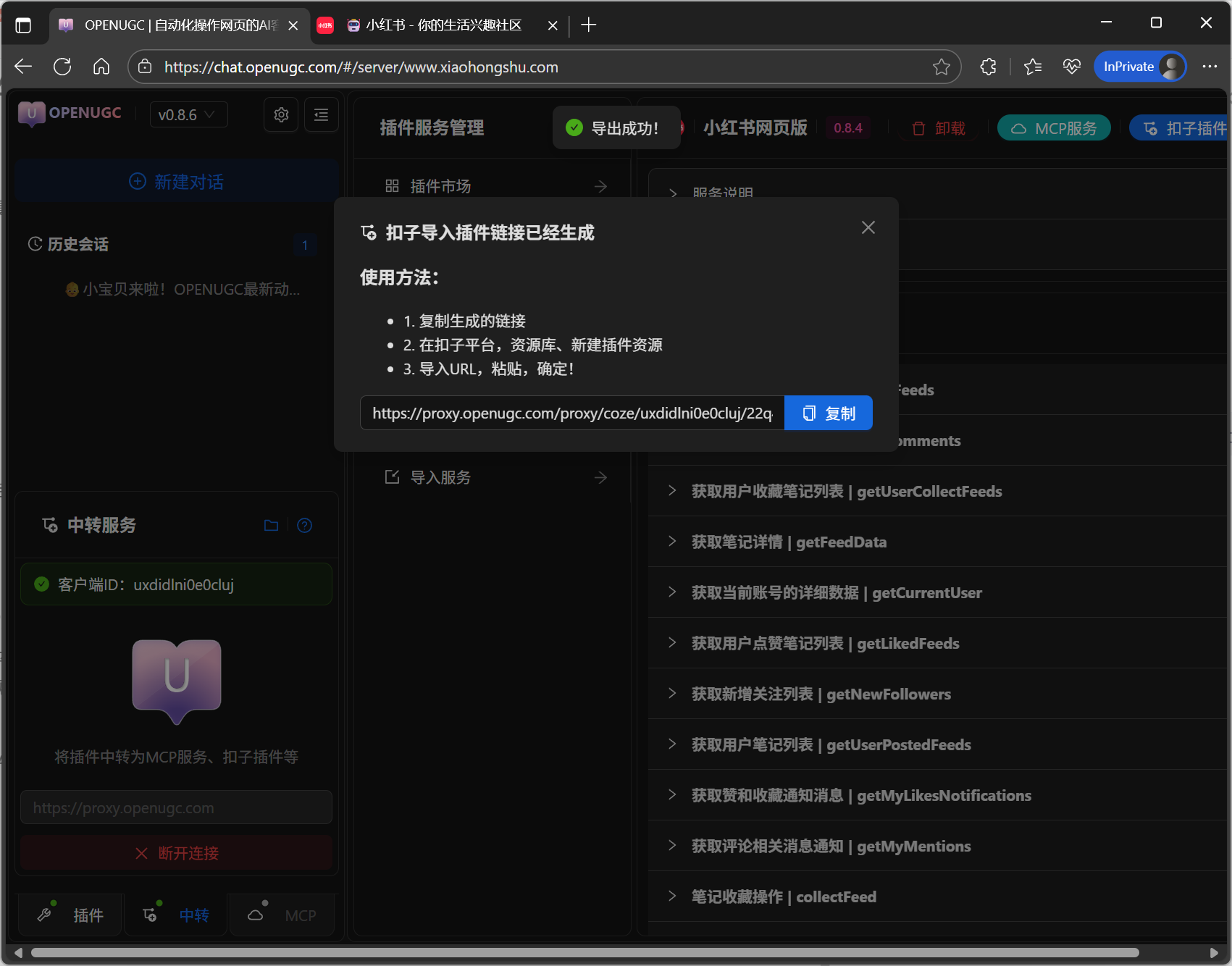Click the OPENUGC logo
This screenshot has height=966, width=1232.
(70, 114)
